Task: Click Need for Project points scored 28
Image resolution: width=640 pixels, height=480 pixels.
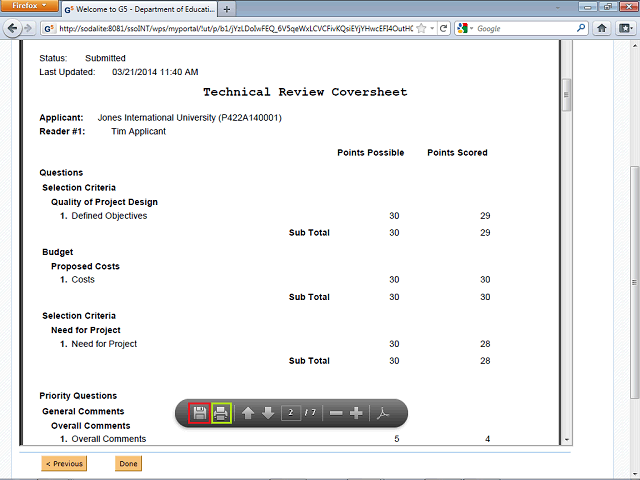Action: pos(485,344)
